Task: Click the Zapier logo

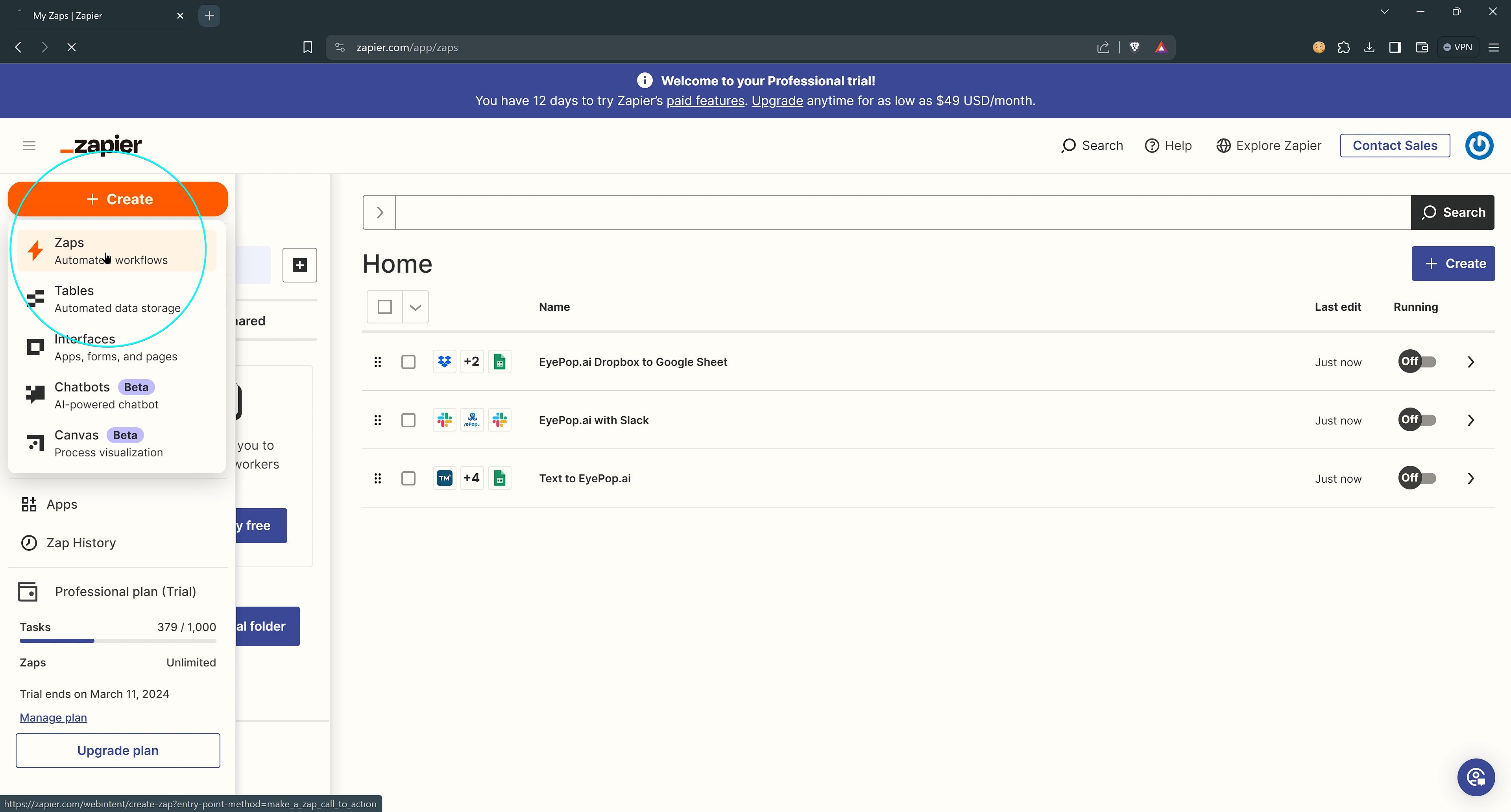Action: [x=101, y=145]
